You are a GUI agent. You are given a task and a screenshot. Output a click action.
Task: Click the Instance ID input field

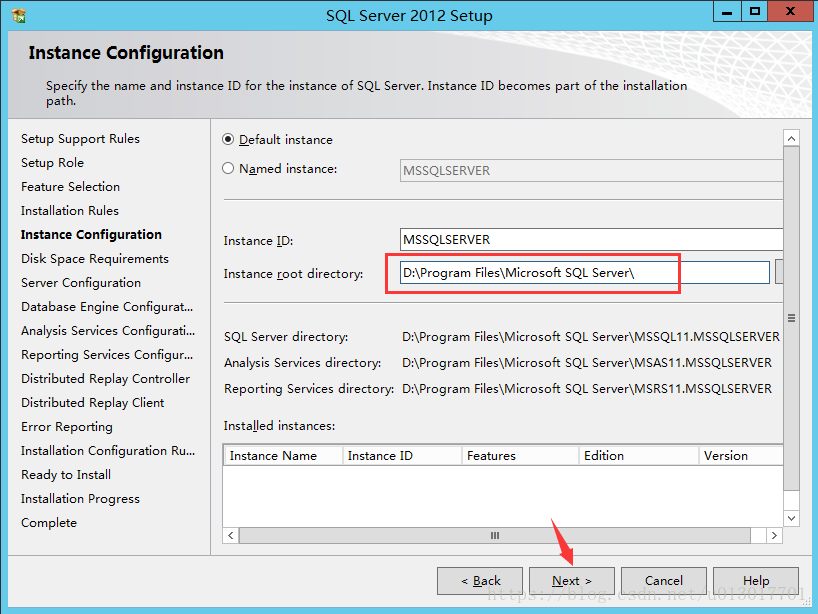click(591, 239)
